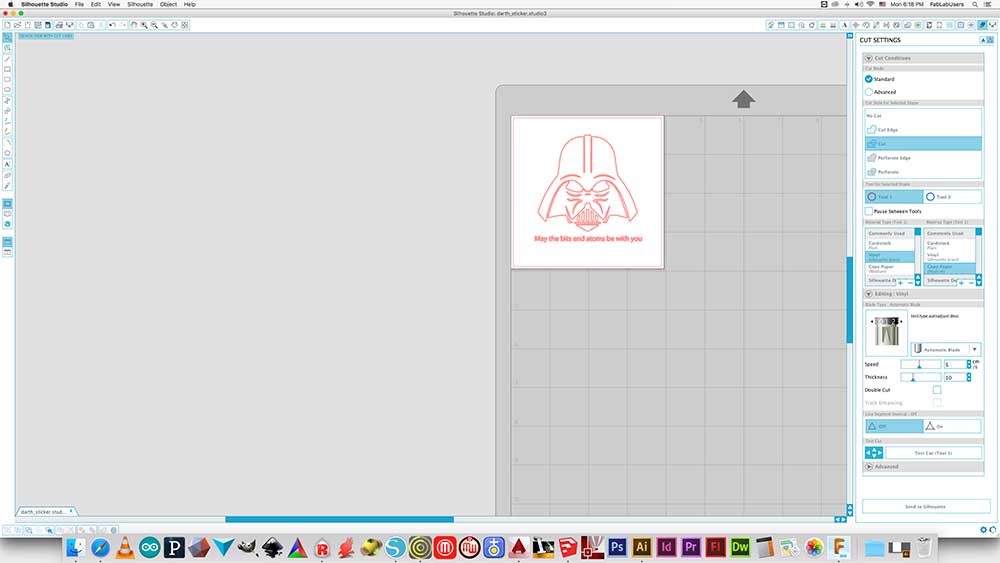Click the New document icon
This screenshot has height=563, width=1000.
tap(8, 25)
